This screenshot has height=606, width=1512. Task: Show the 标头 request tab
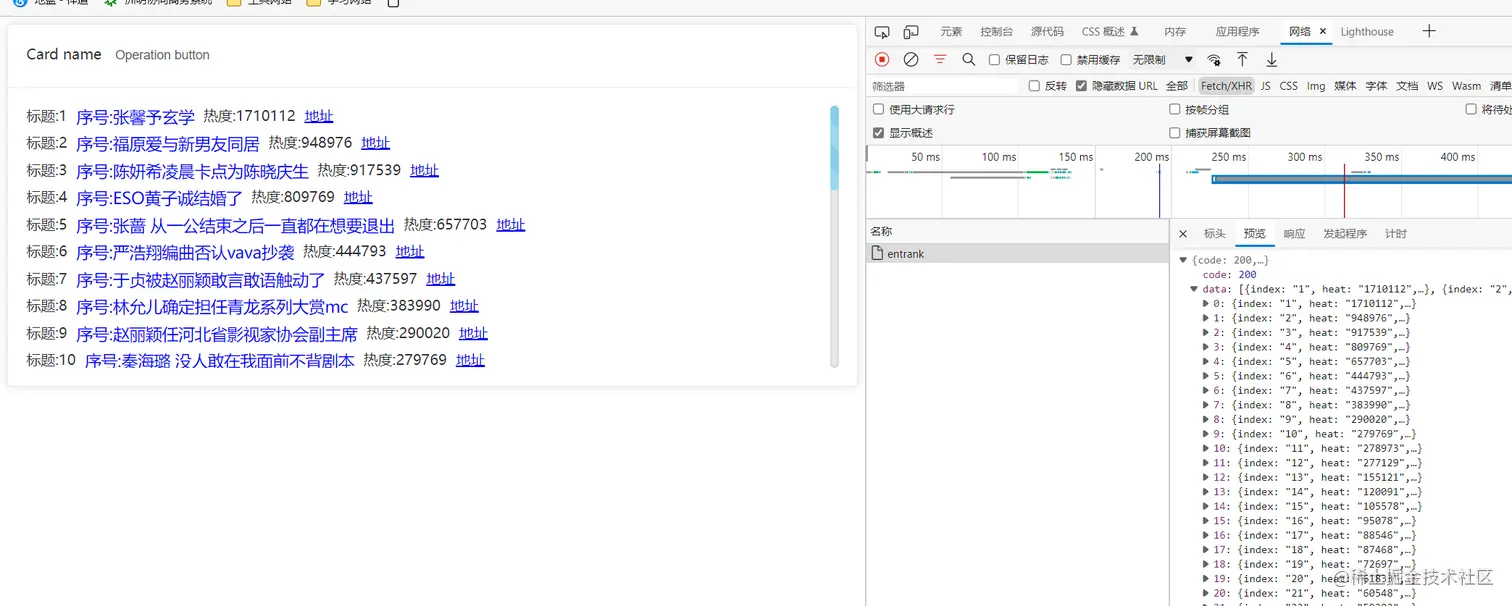click(x=1214, y=234)
